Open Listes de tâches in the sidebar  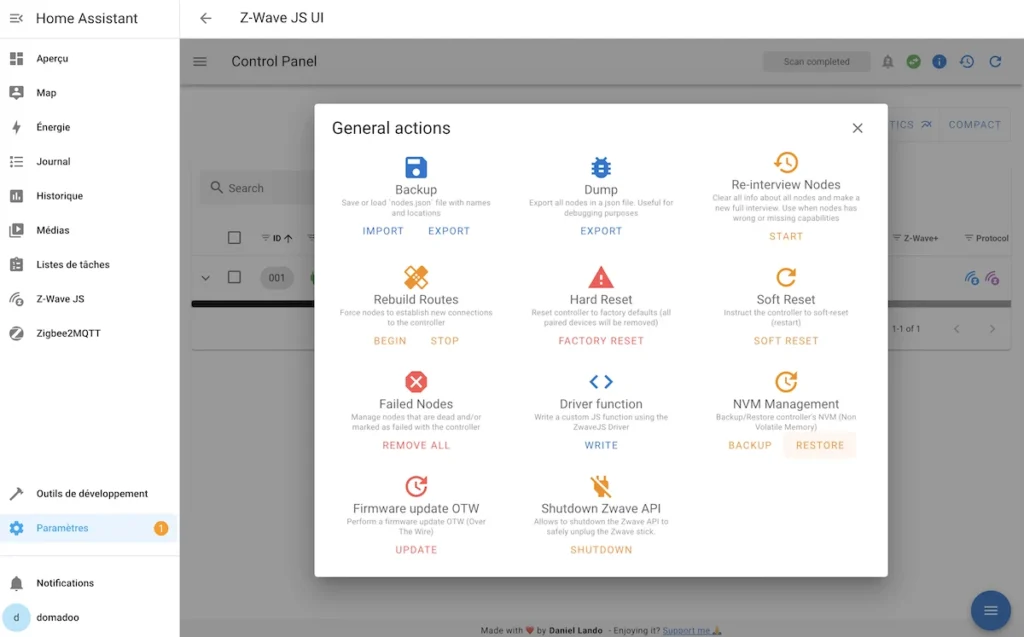click(89, 264)
